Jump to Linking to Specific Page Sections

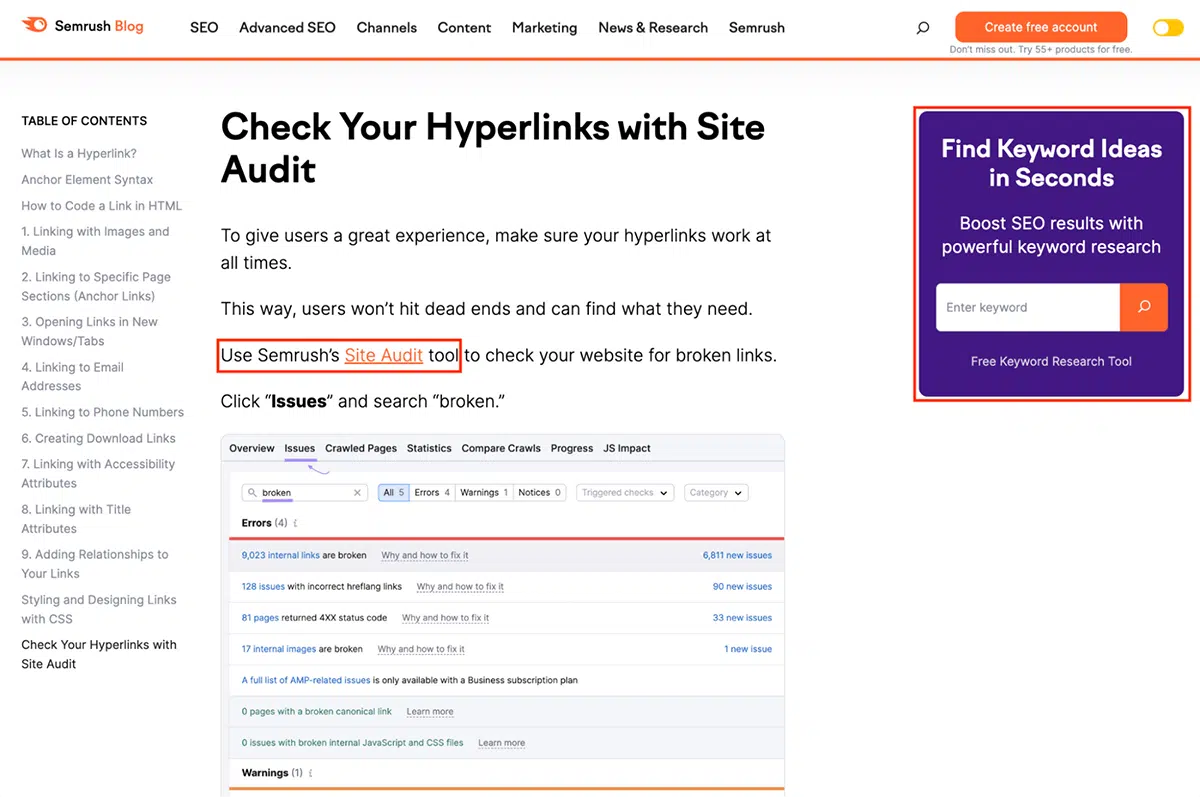tap(96, 286)
